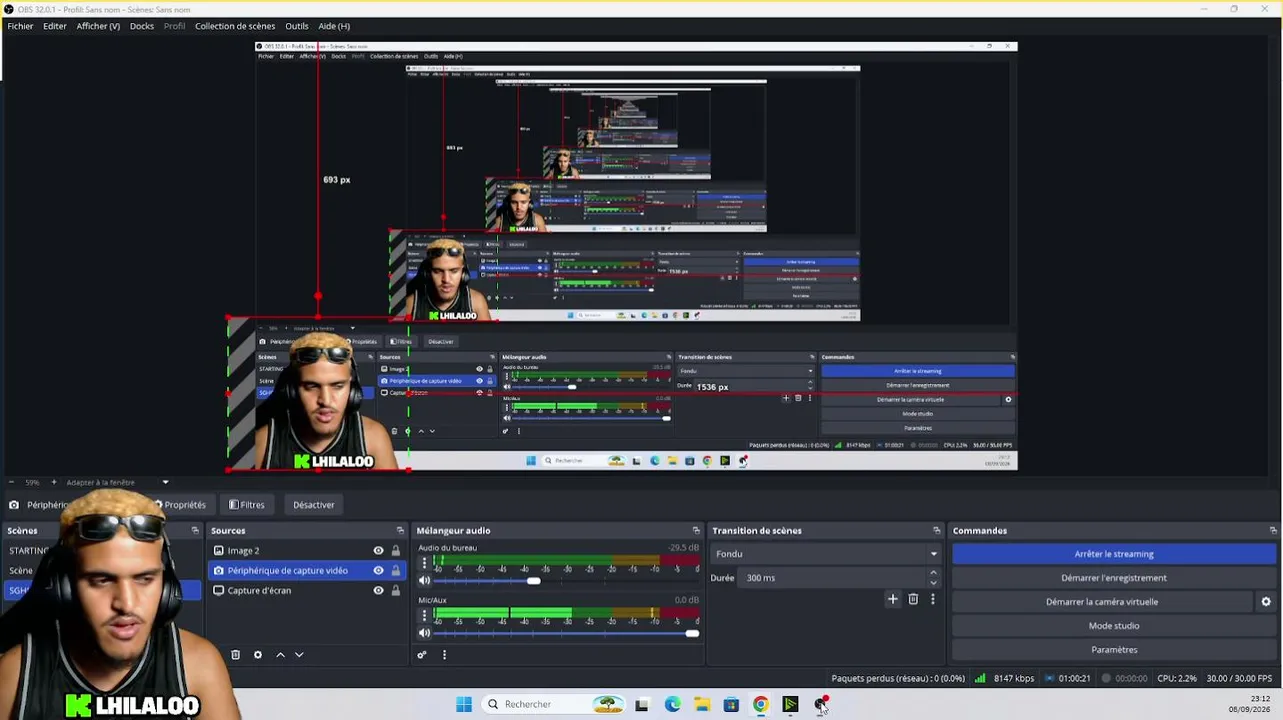The image size is (1283, 720).
Task: Open Fondu transition dropdown
Action: 826,554
